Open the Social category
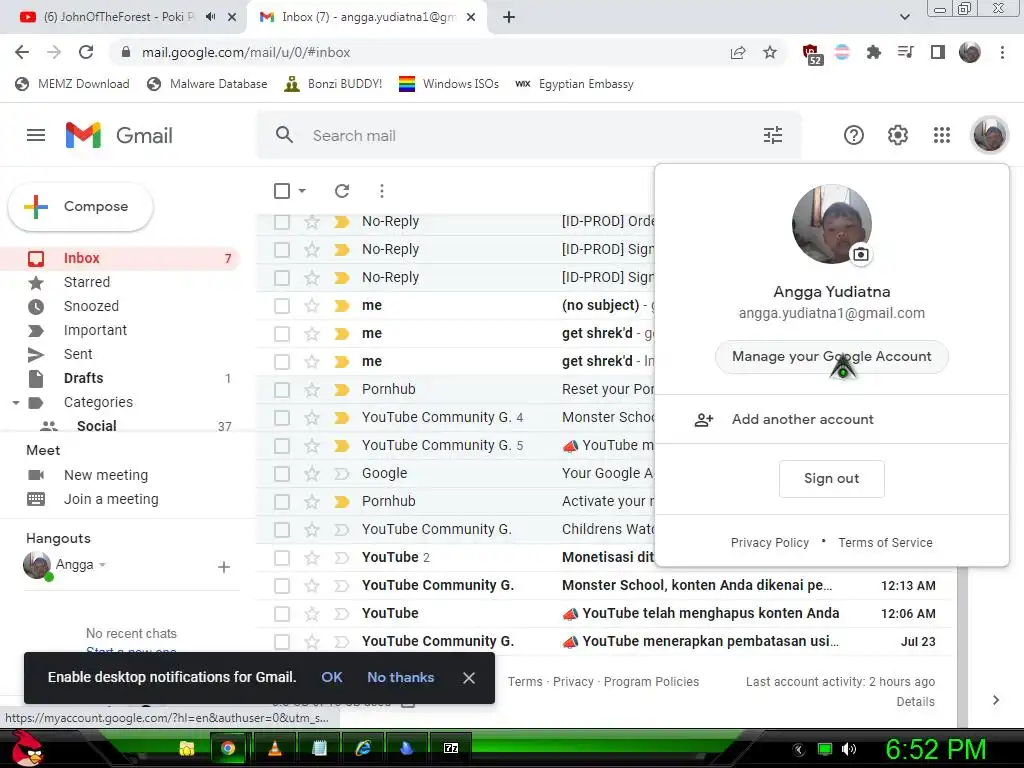The height and width of the screenshot is (768, 1024). [x=97, y=426]
